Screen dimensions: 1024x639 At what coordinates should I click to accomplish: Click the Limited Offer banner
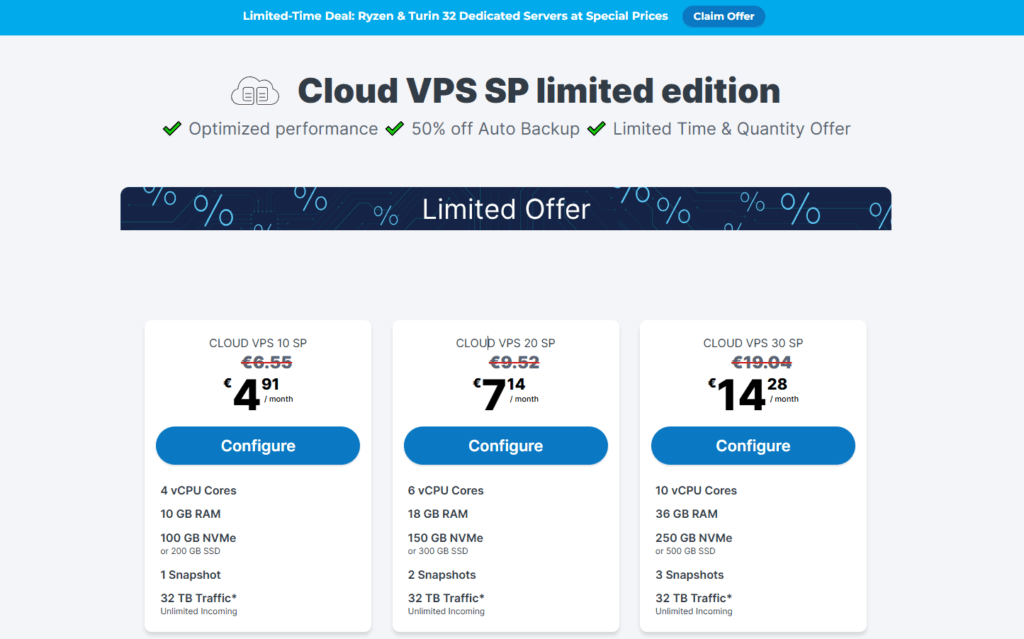pyautogui.click(x=506, y=209)
